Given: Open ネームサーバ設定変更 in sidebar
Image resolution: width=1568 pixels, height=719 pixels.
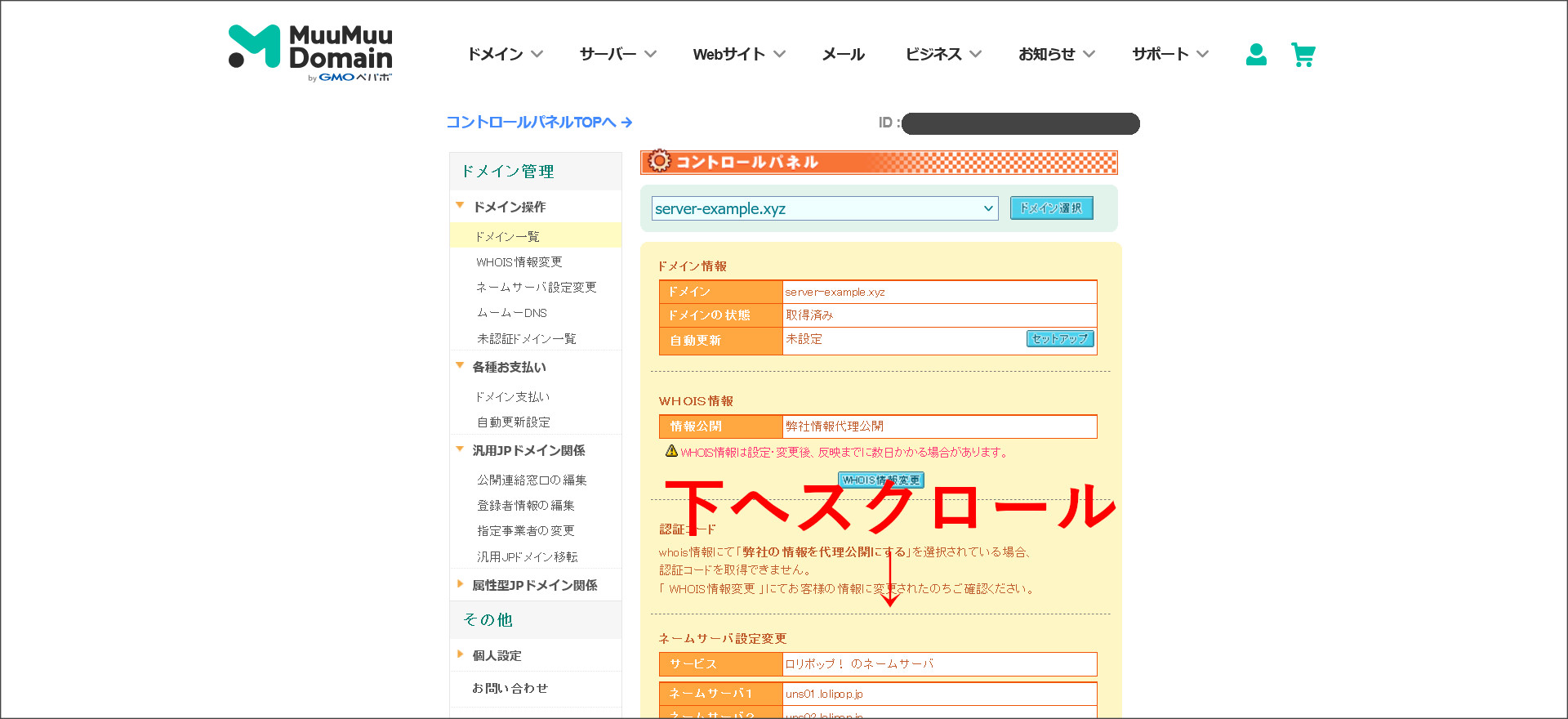Looking at the screenshot, I should pos(537,287).
